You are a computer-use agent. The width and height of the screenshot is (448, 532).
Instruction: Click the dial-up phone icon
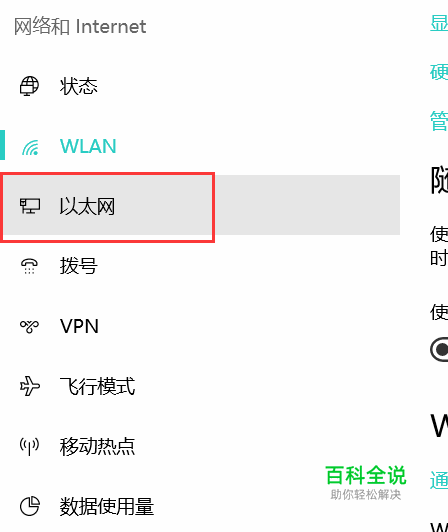29,266
